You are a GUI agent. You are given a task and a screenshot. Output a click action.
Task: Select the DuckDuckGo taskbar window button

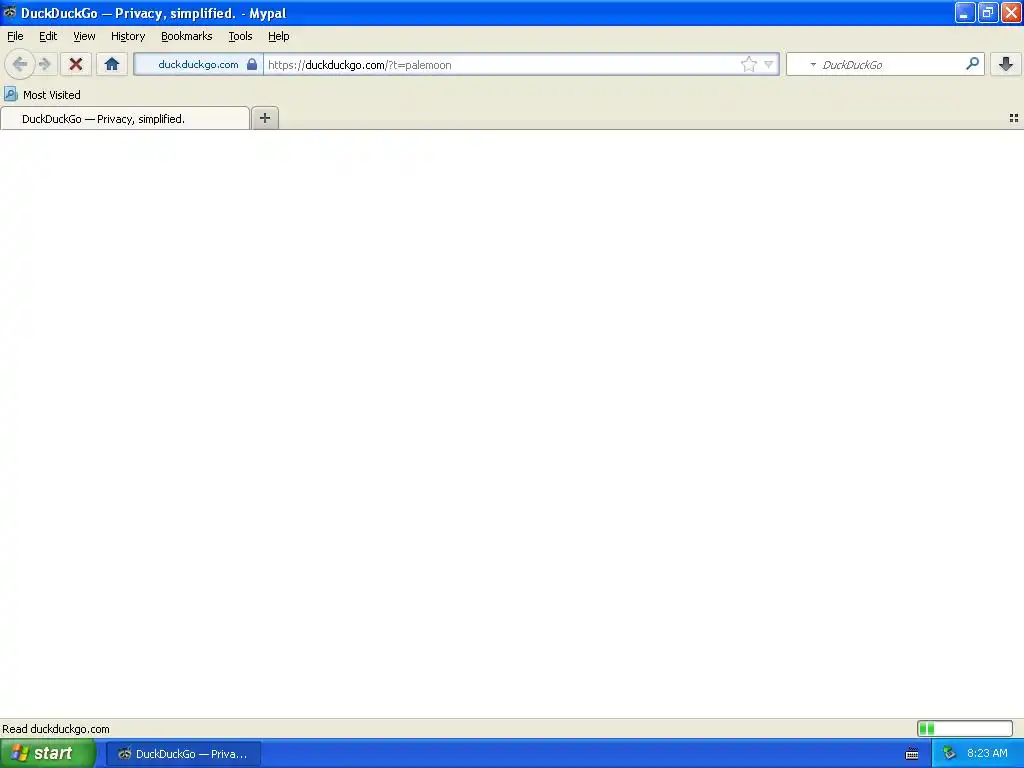[184, 754]
